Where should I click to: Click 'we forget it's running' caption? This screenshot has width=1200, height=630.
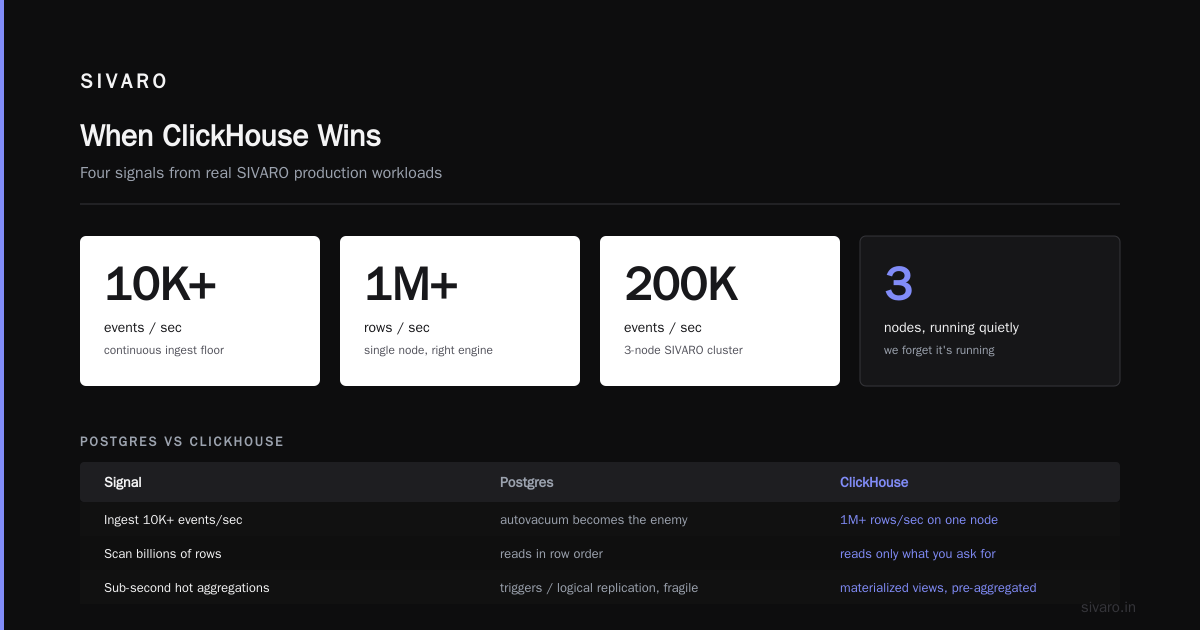click(x=939, y=350)
